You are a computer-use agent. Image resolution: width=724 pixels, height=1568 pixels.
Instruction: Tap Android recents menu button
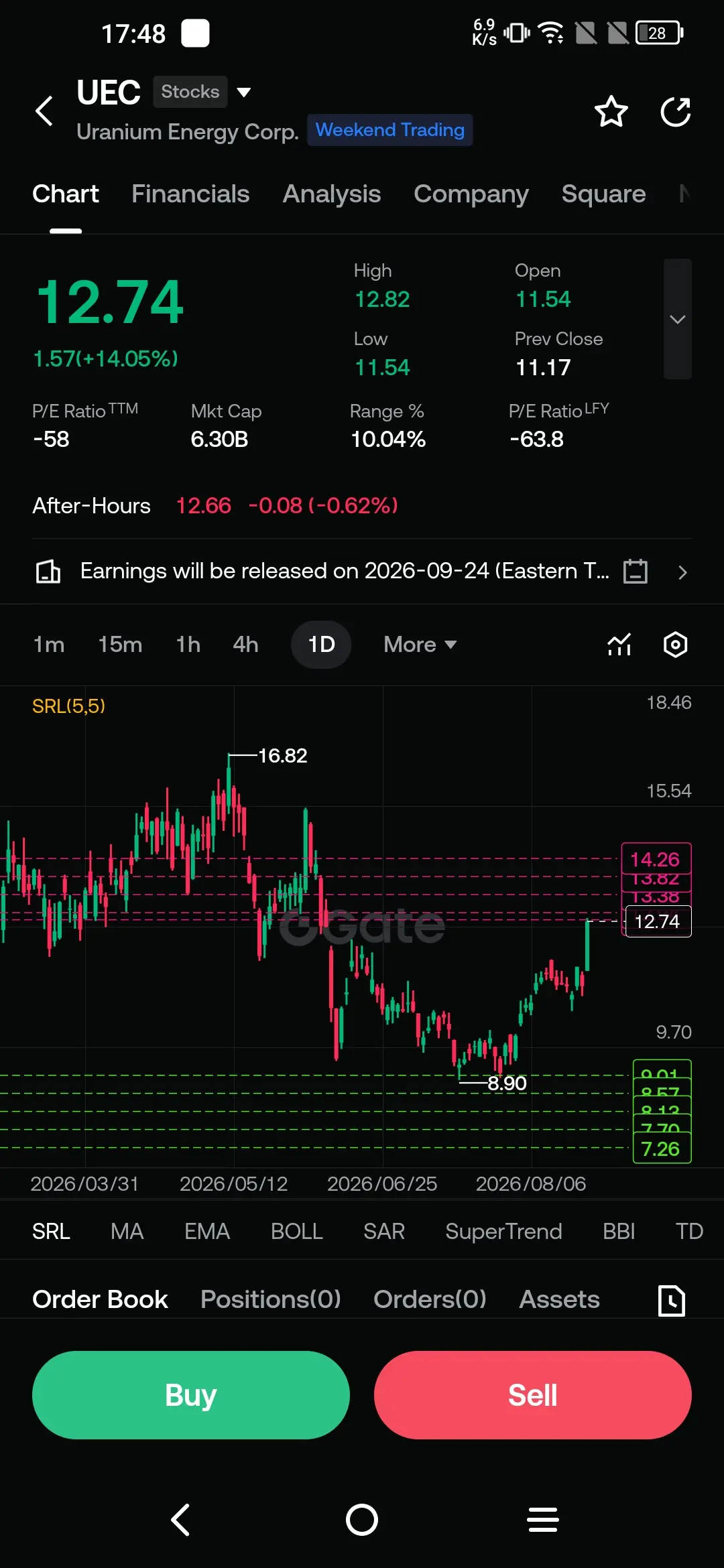(x=543, y=1519)
